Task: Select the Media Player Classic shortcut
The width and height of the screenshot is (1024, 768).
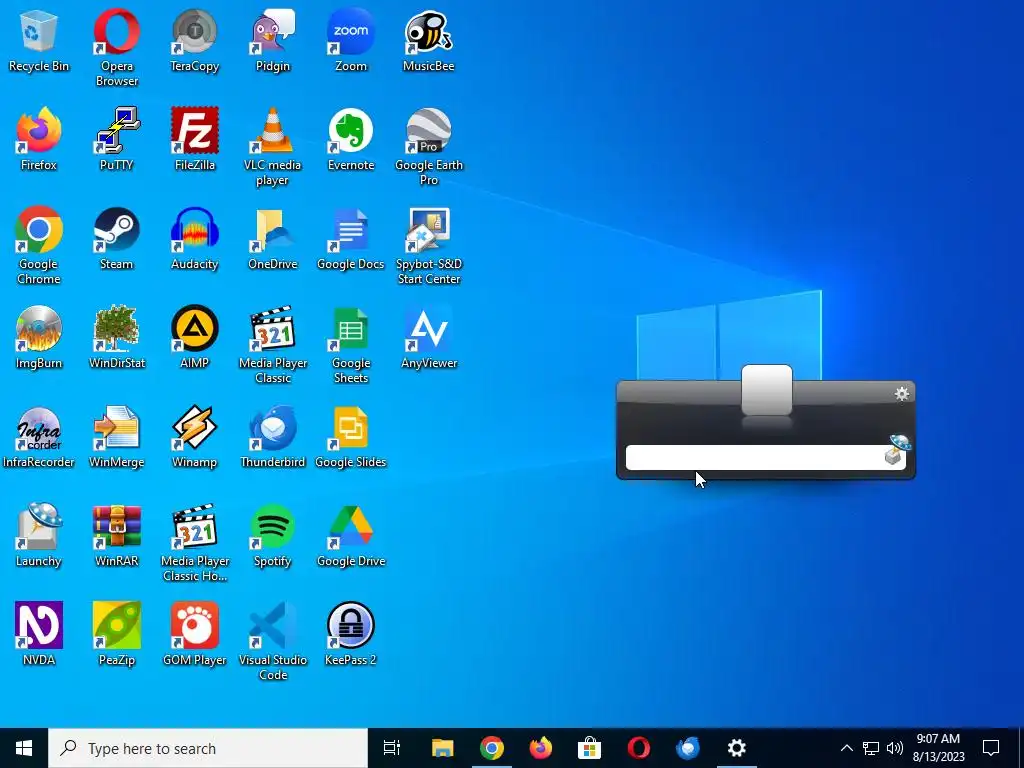Action: (273, 345)
